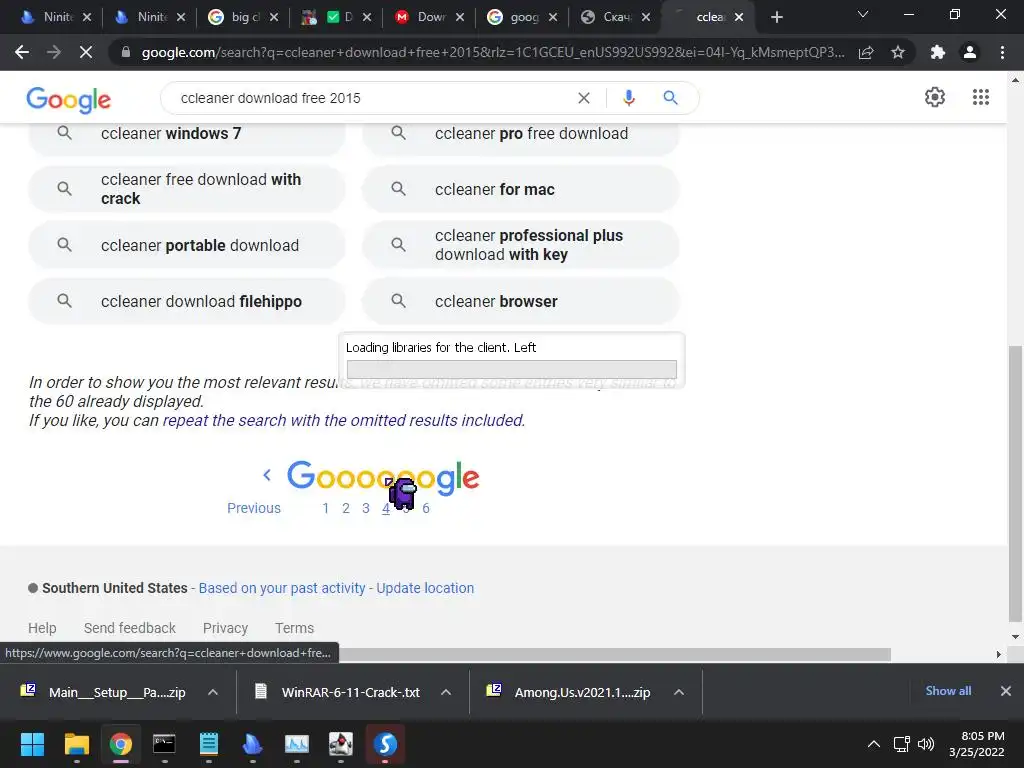Viewport: 1024px width, 768px height.
Task: Click the forward navigation arrow
Action: pyautogui.click(x=54, y=52)
